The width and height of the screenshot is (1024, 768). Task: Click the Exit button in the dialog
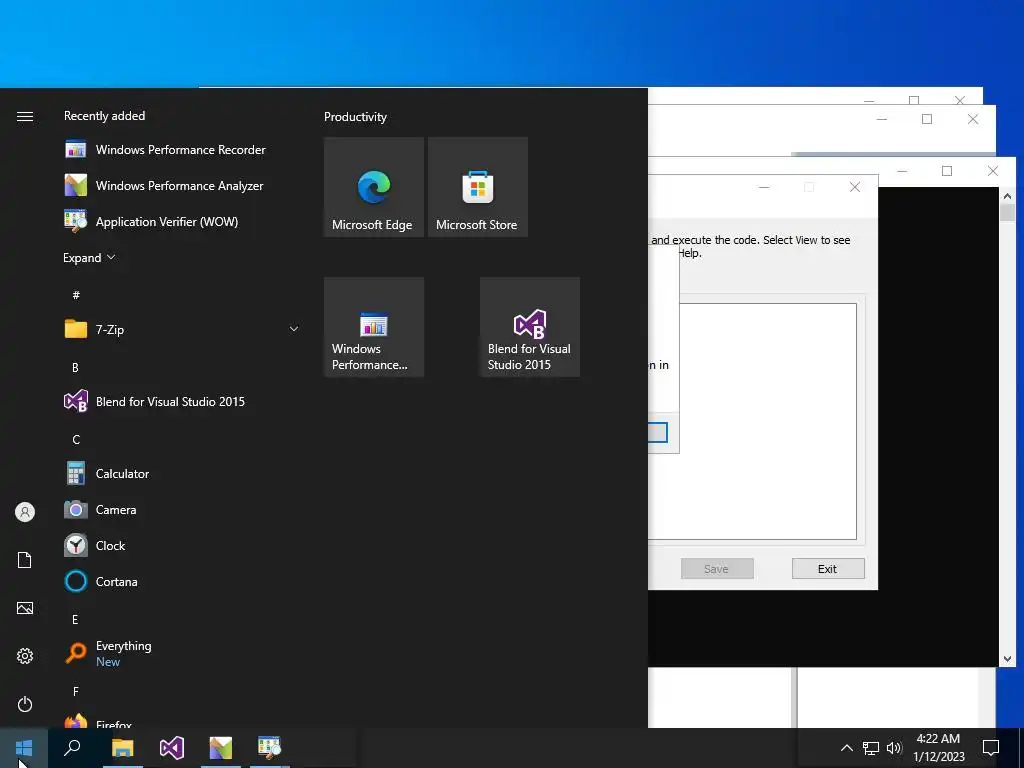pyautogui.click(x=828, y=569)
